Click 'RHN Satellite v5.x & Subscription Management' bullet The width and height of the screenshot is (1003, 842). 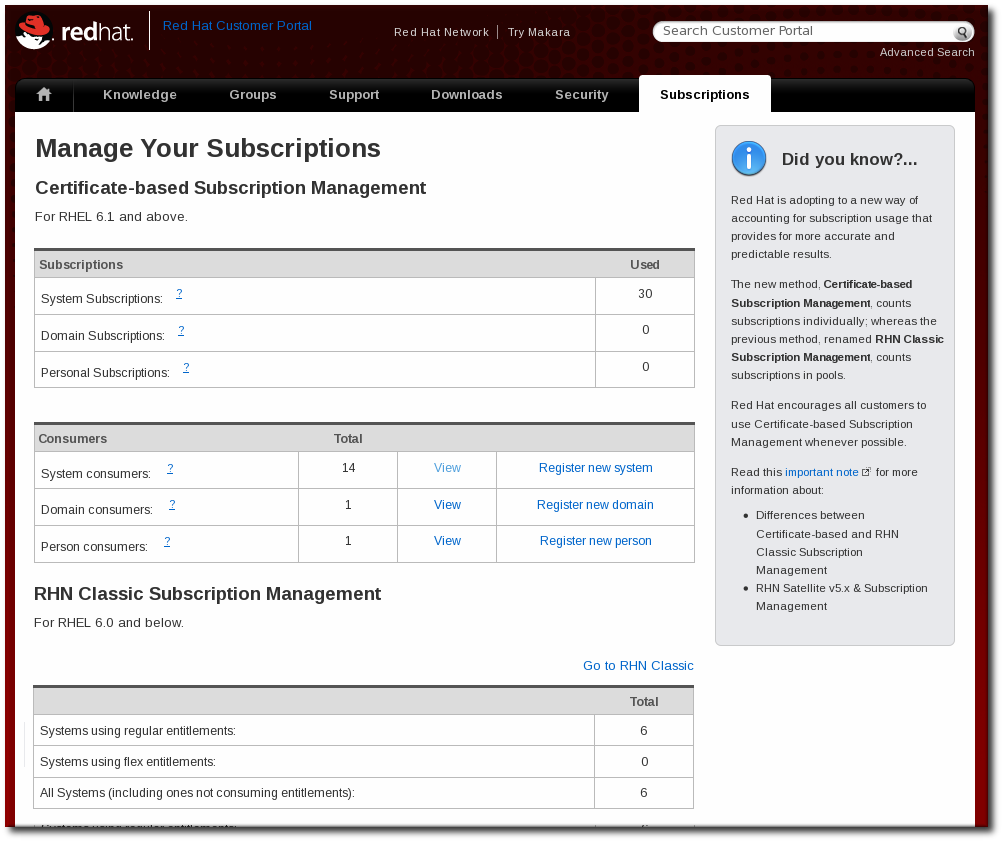841,597
